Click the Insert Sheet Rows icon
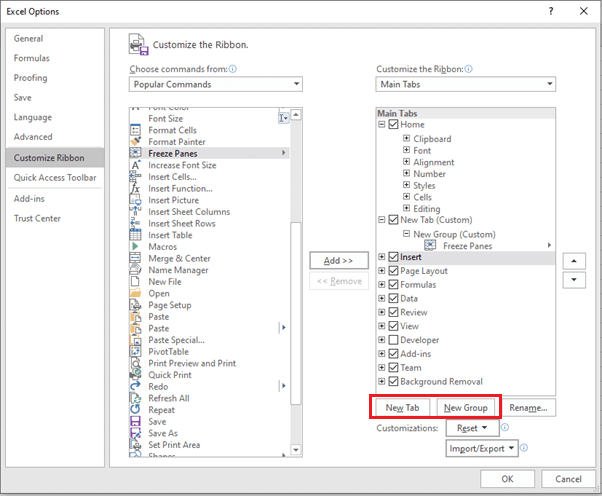Screen dimensions: 602x496 135,223
